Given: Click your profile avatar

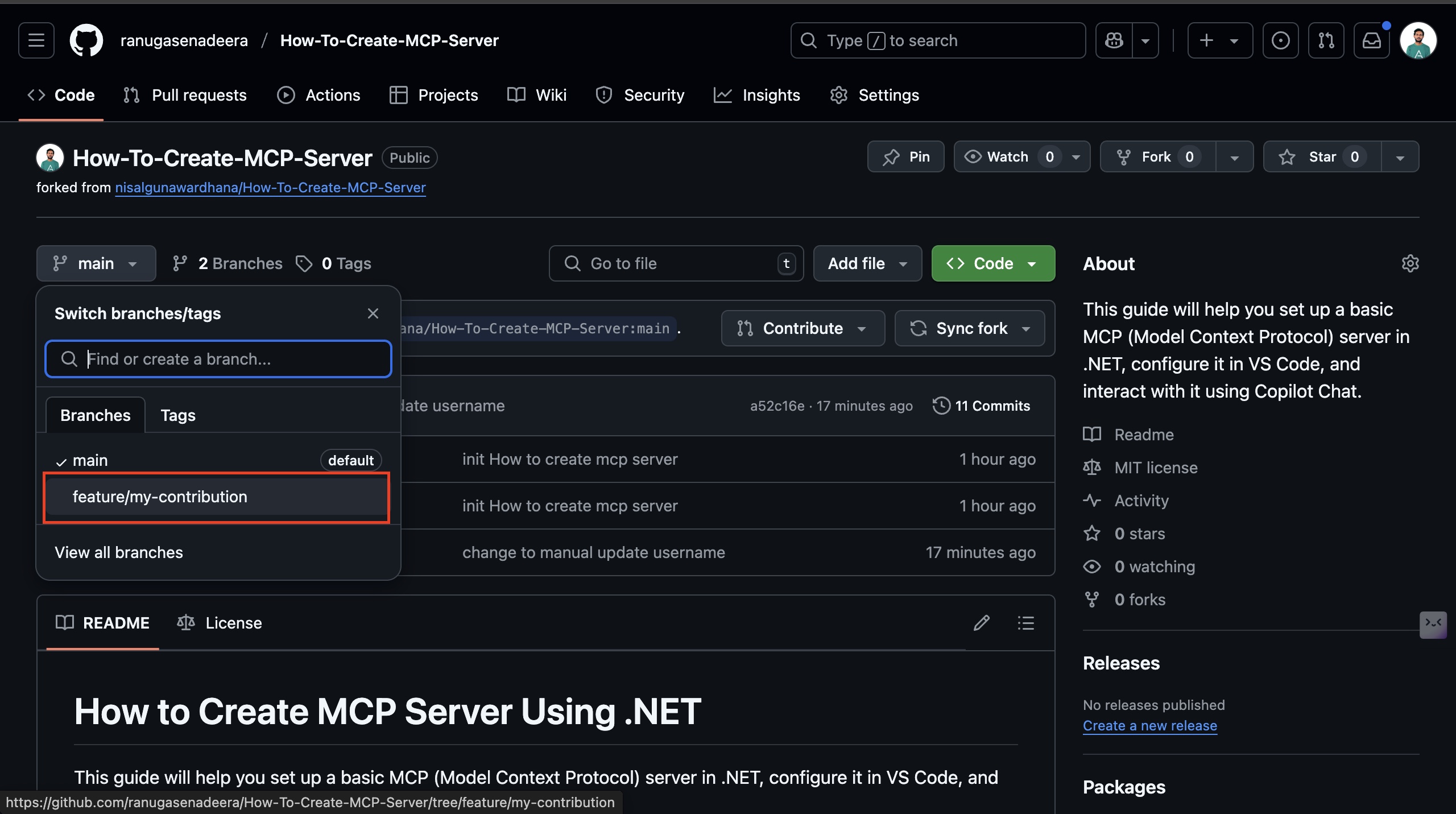Looking at the screenshot, I should point(1418,40).
